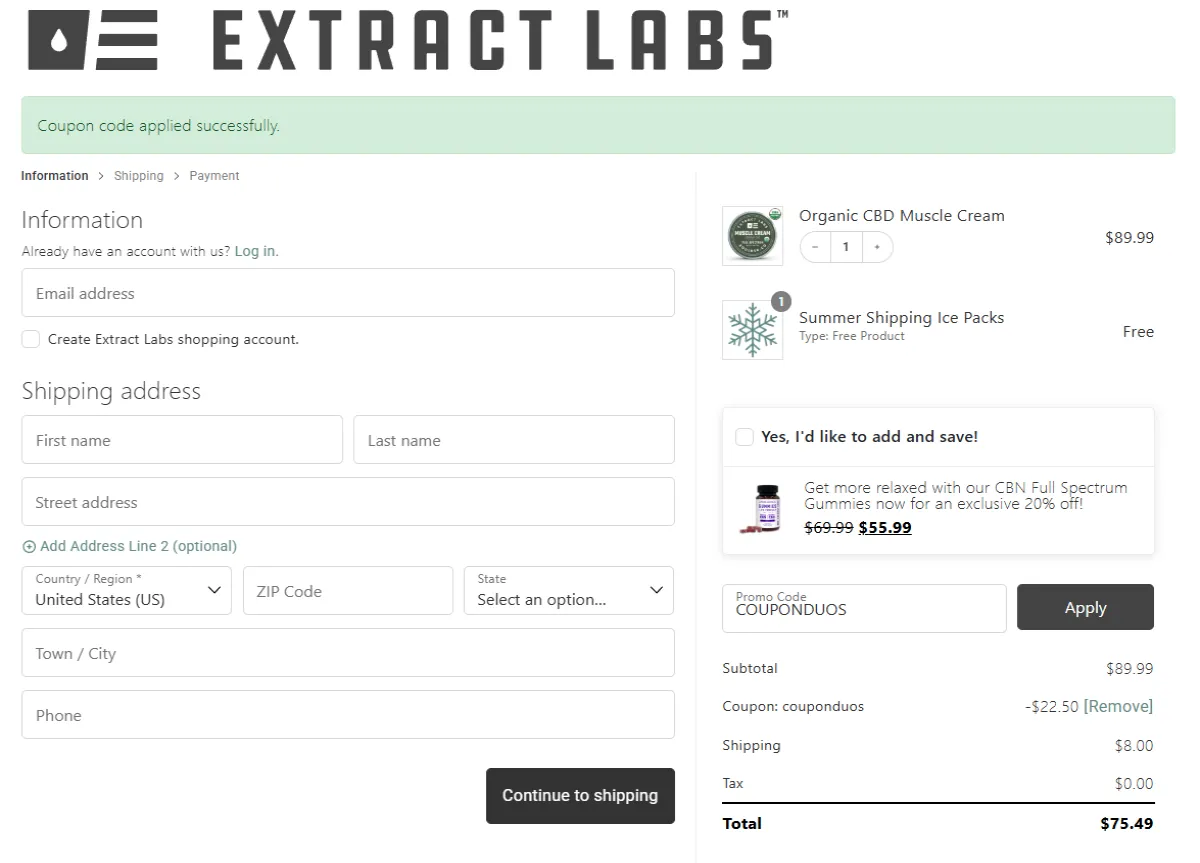
Task: Remove the couponduos coupon
Action: (1118, 706)
